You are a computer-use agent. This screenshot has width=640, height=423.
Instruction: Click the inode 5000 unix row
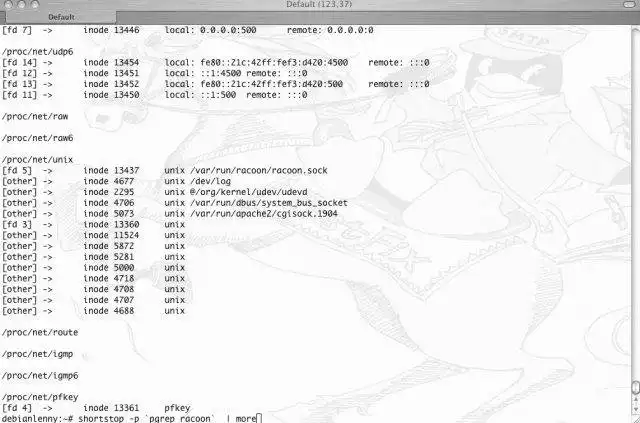click(x=93, y=268)
